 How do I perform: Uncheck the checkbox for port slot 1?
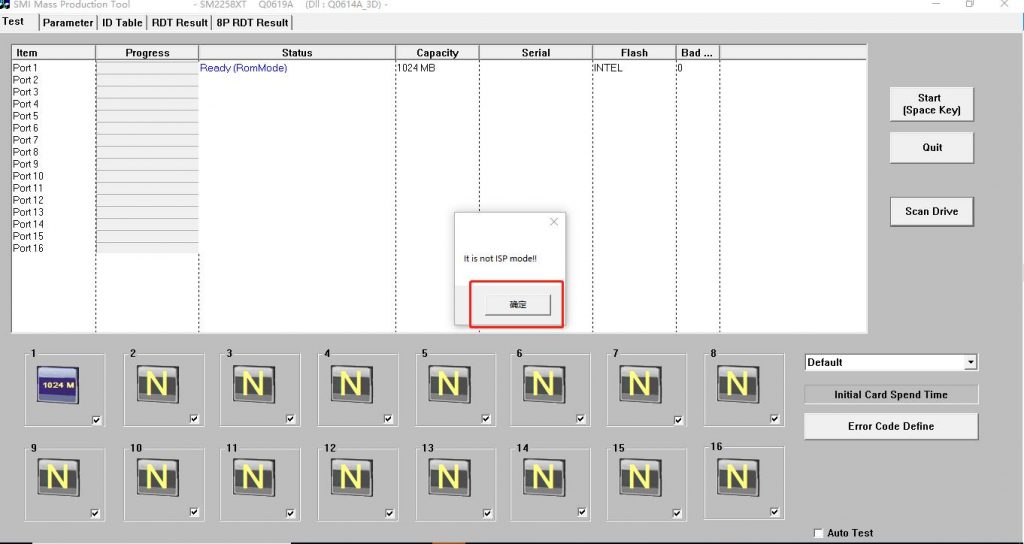pyautogui.click(x=96, y=420)
